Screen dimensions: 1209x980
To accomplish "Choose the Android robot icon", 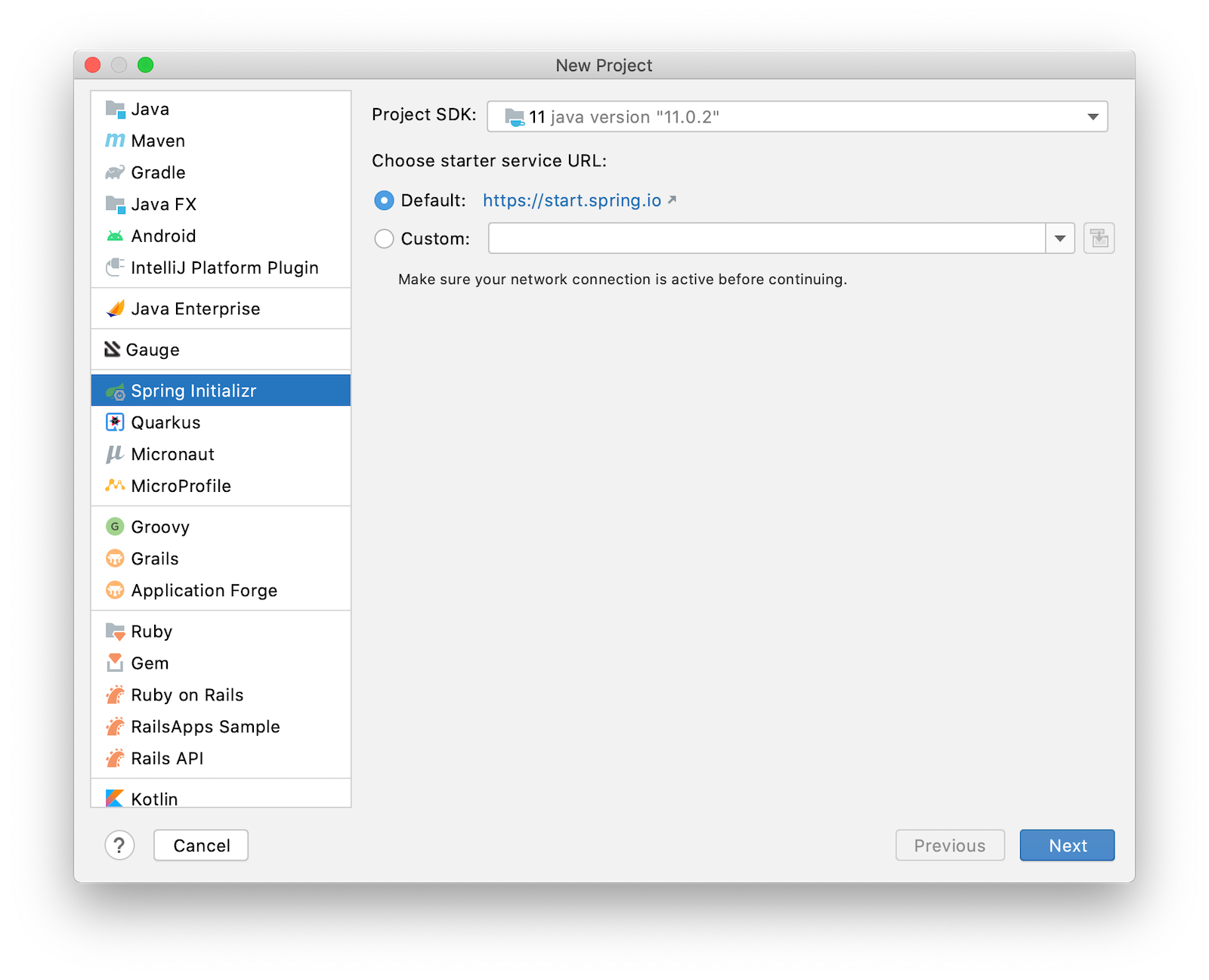I will coord(115,236).
